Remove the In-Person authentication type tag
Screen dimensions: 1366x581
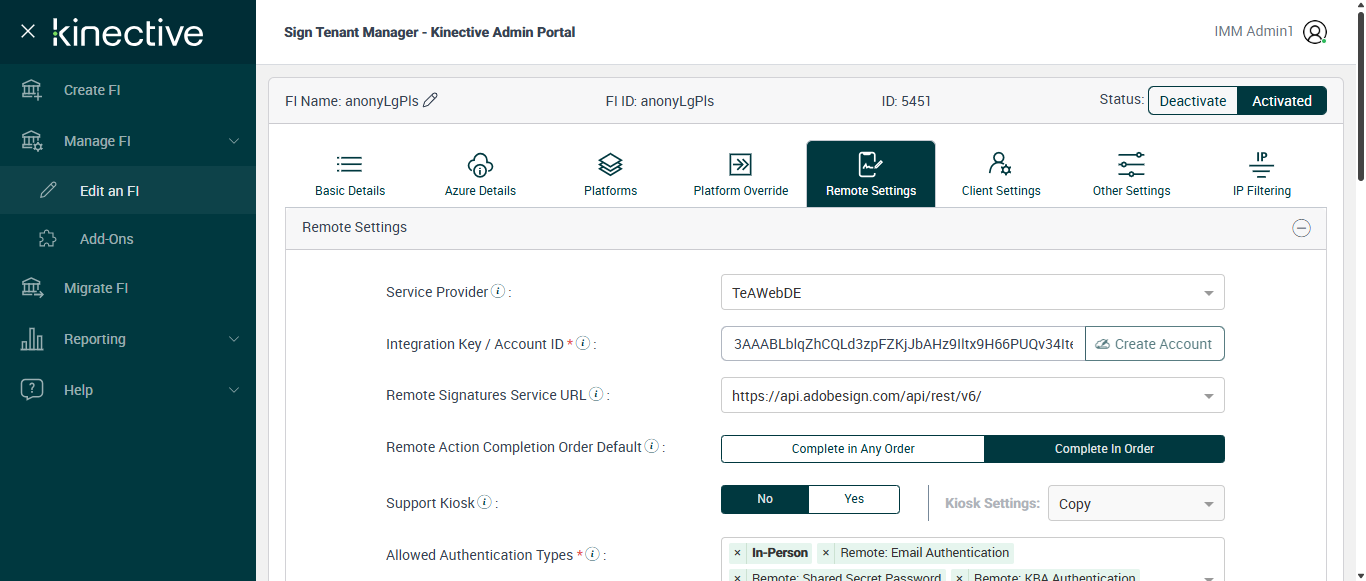(737, 553)
